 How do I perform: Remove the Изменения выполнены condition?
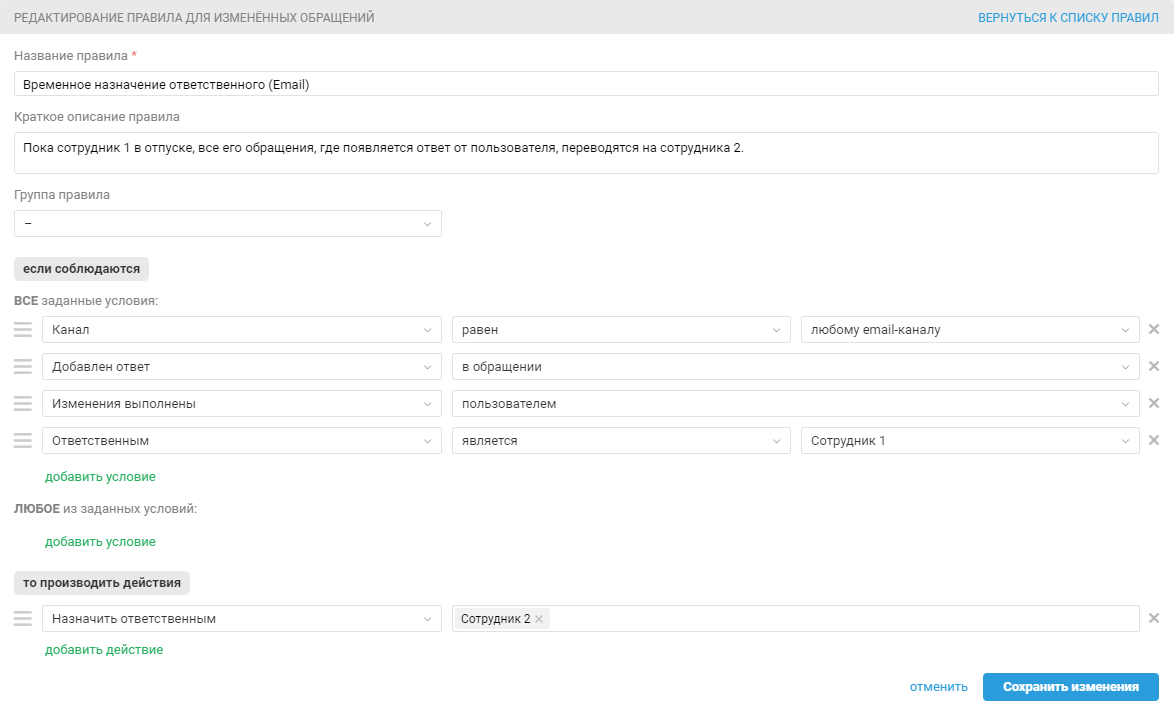(1154, 403)
